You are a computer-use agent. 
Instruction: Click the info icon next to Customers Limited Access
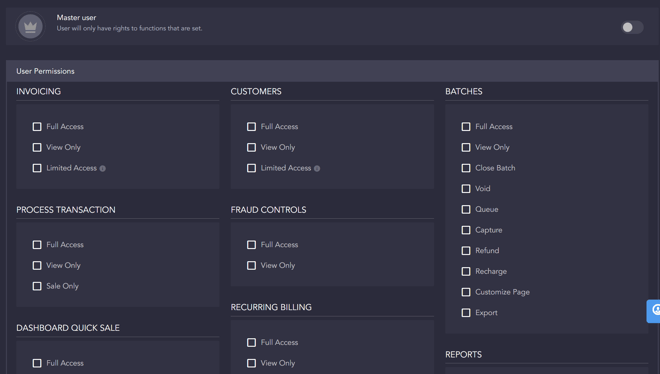317,168
